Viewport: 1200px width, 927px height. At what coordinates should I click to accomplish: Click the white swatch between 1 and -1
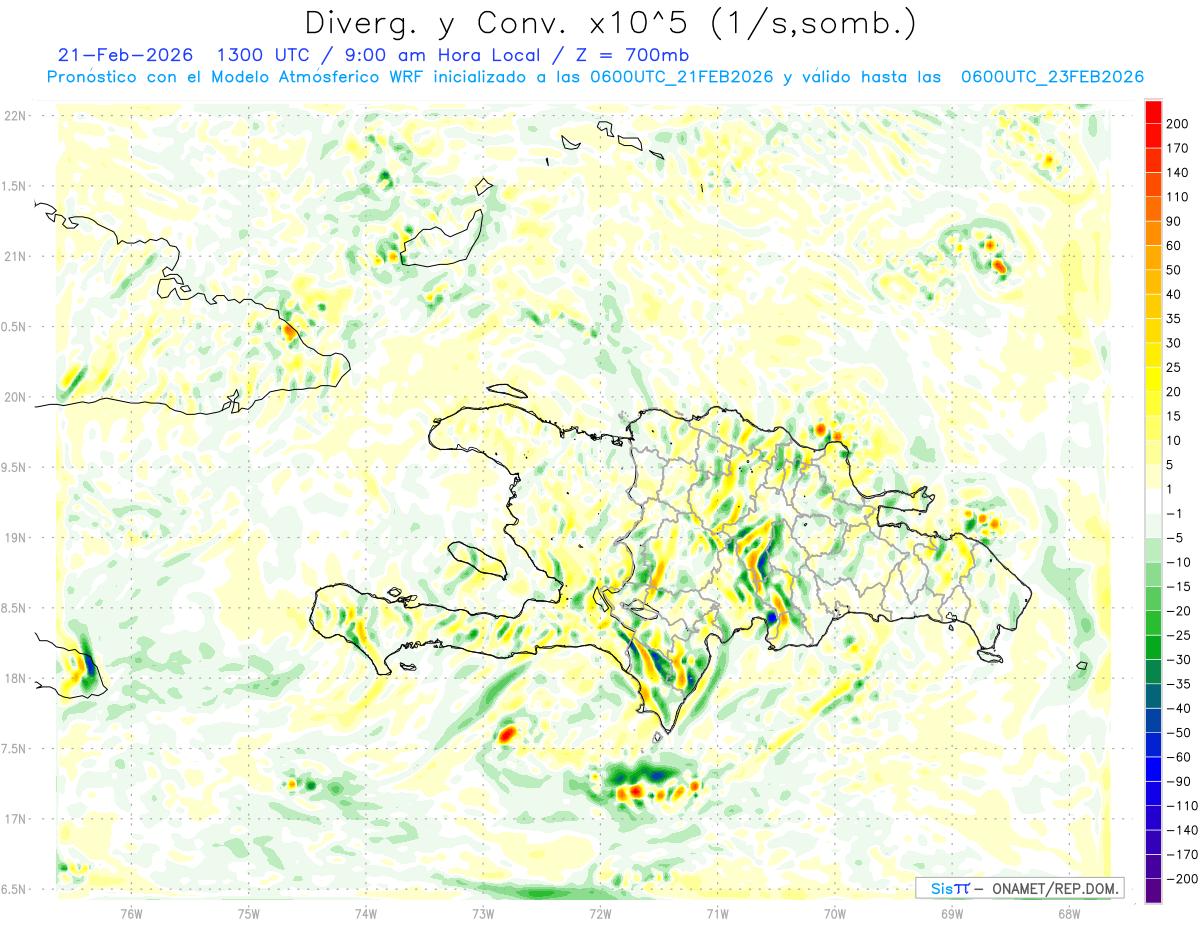[x=1153, y=502]
